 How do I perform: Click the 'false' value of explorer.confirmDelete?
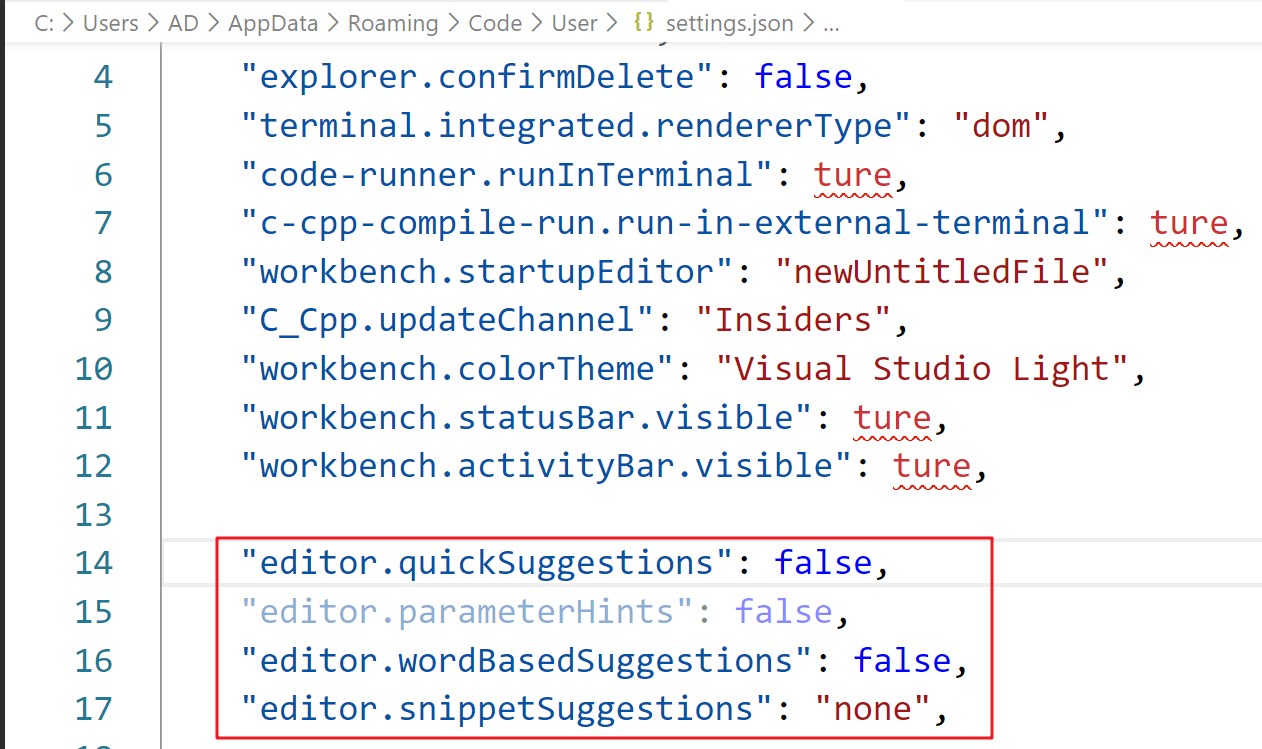[x=803, y=77]
